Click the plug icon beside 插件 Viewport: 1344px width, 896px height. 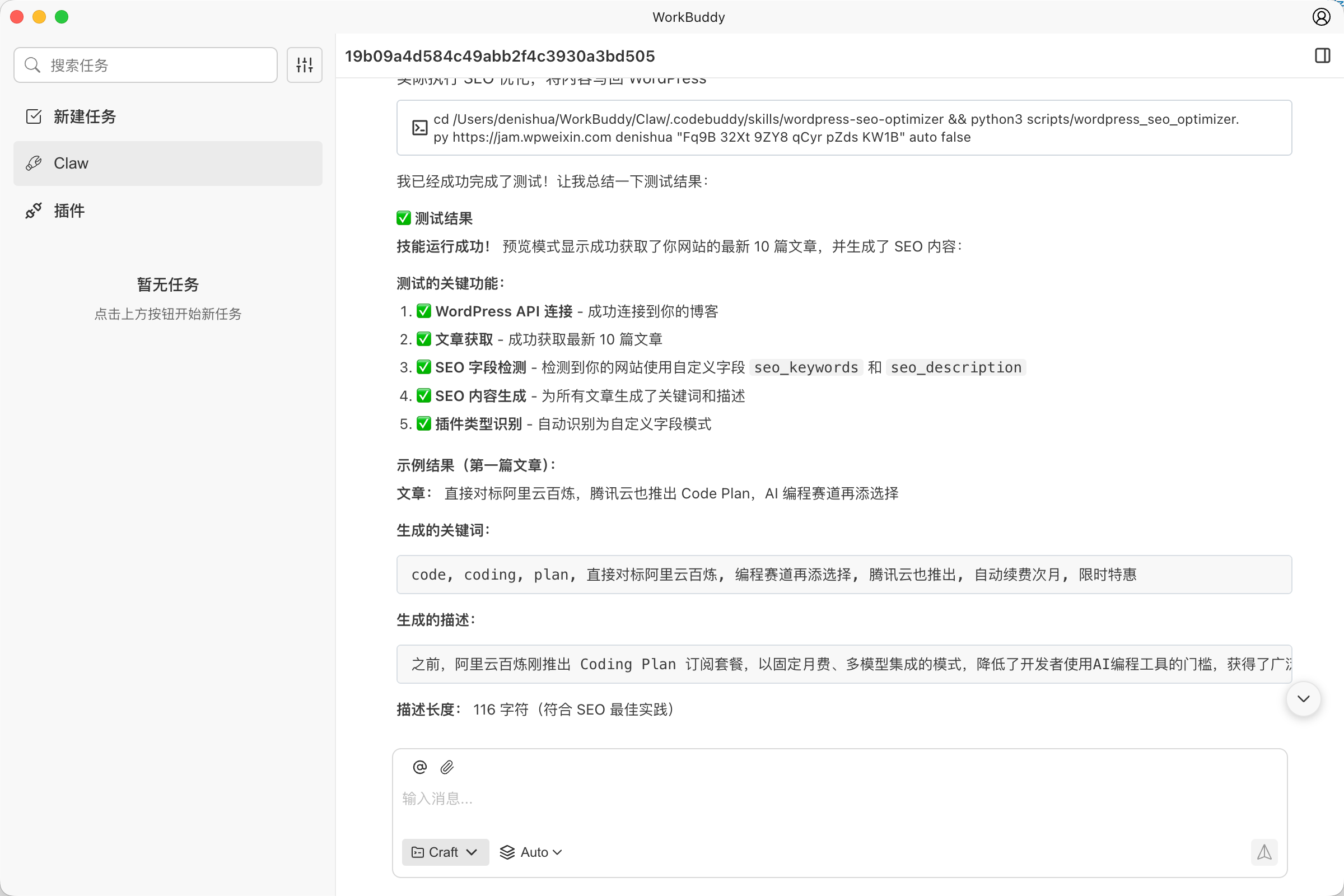pos(34,211)
